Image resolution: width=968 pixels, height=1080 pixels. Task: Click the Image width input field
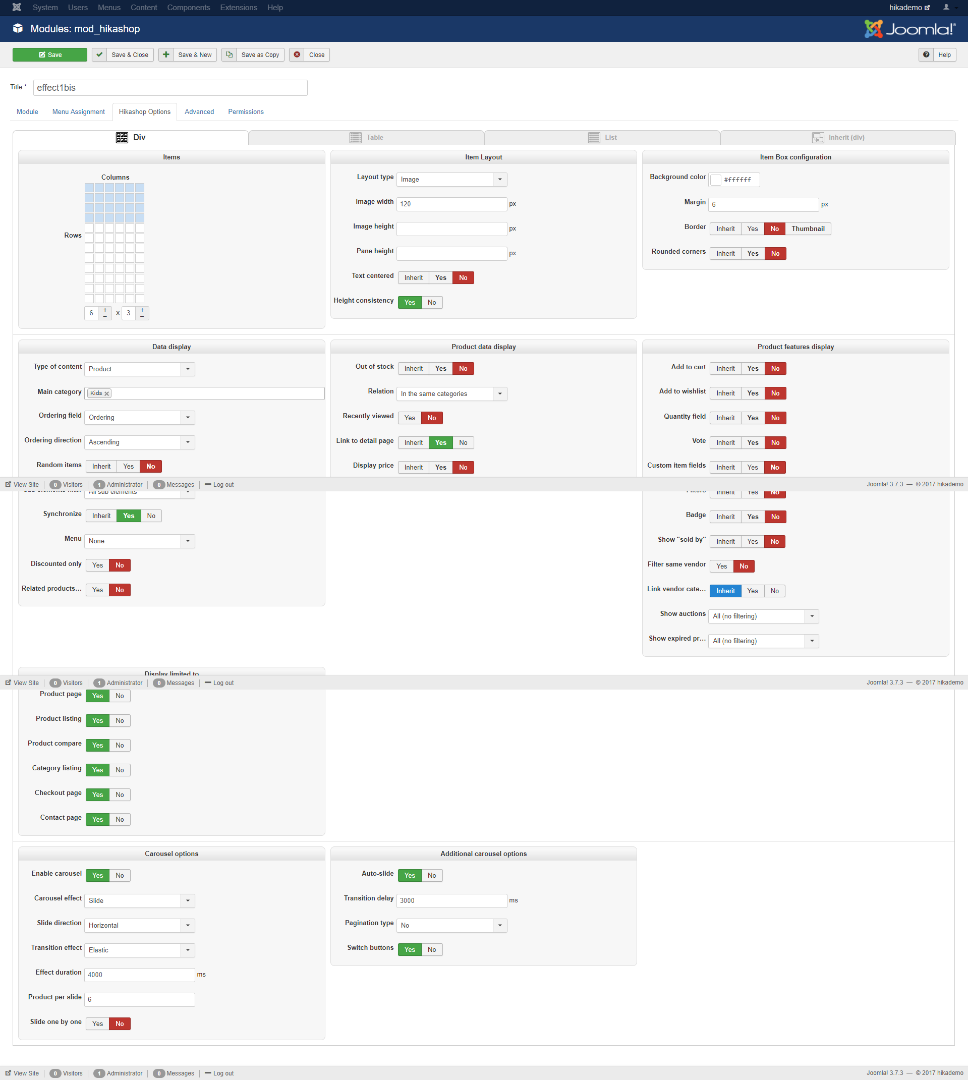click(x=452, y=204)
